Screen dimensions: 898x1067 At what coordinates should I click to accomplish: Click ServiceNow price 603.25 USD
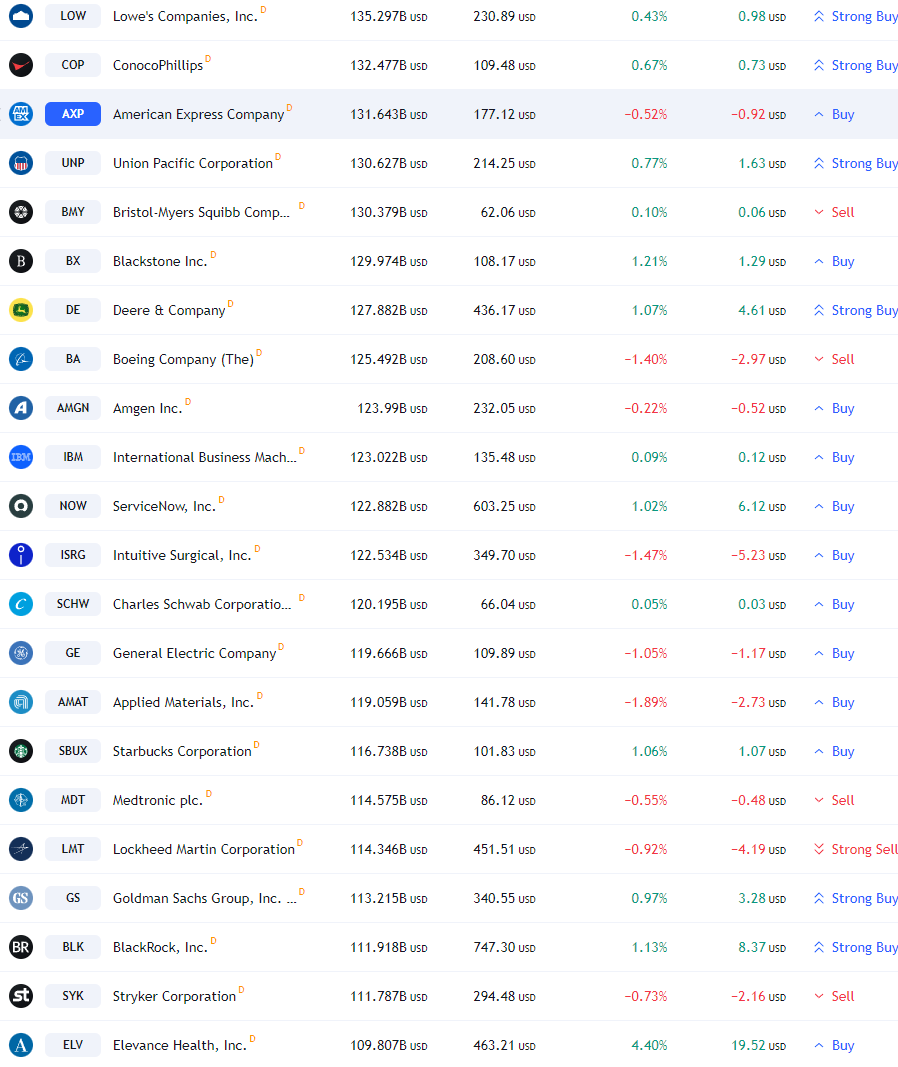pyautogui.click(x=504, y=506)
